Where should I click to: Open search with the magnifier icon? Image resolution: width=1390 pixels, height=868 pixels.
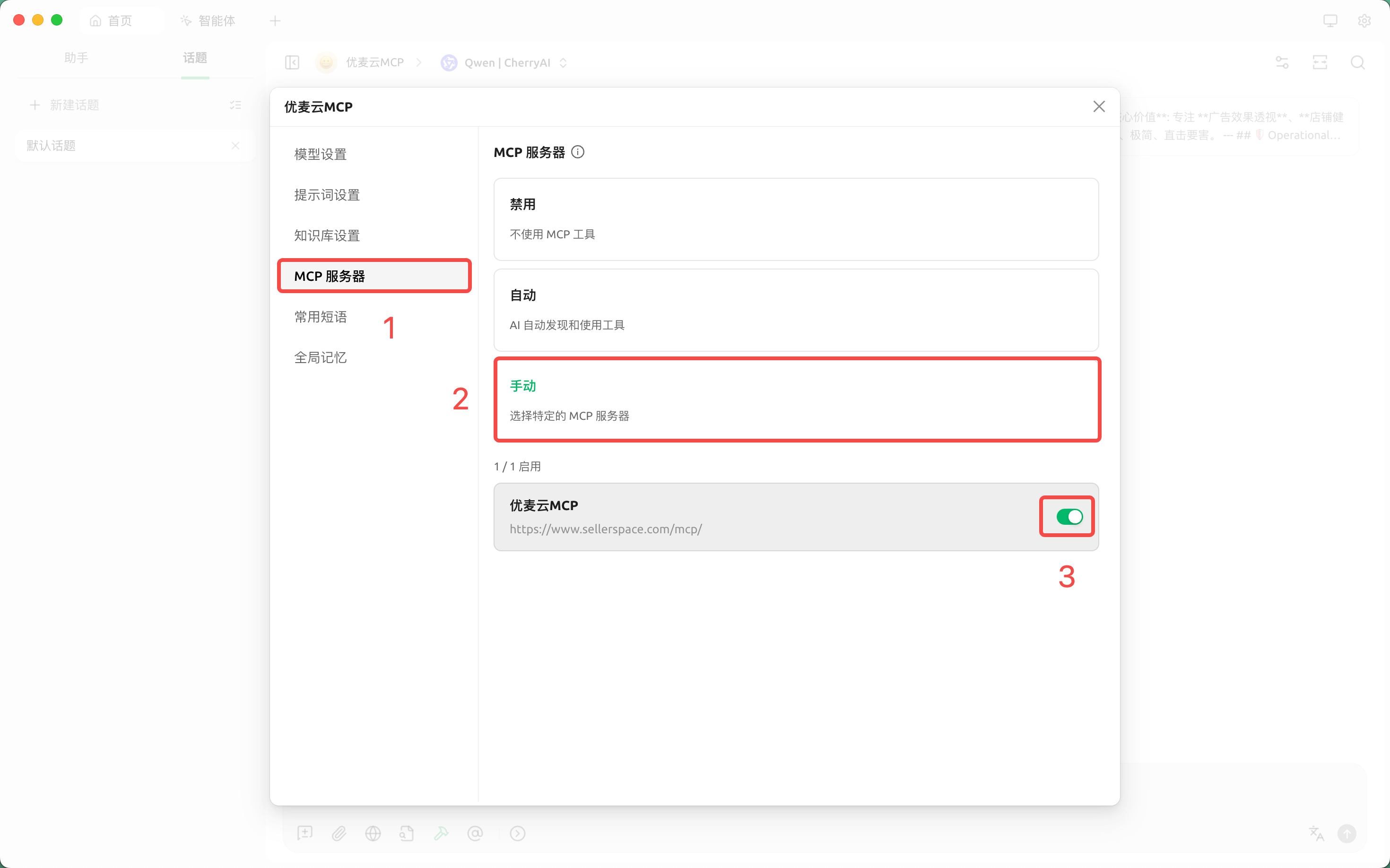tap(1358, 62)
